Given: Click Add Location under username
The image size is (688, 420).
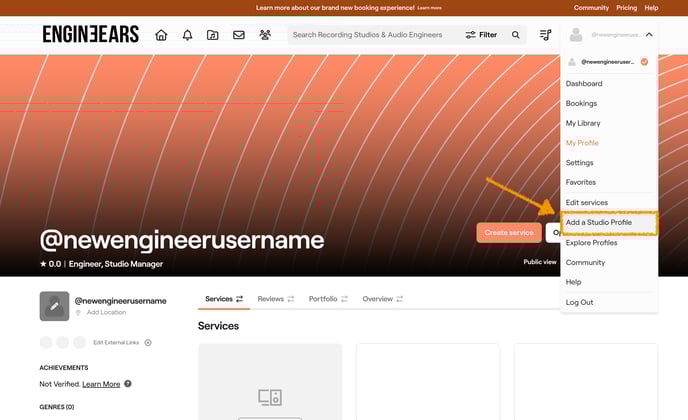Looking at the screenshot, I should pos(106,312).
